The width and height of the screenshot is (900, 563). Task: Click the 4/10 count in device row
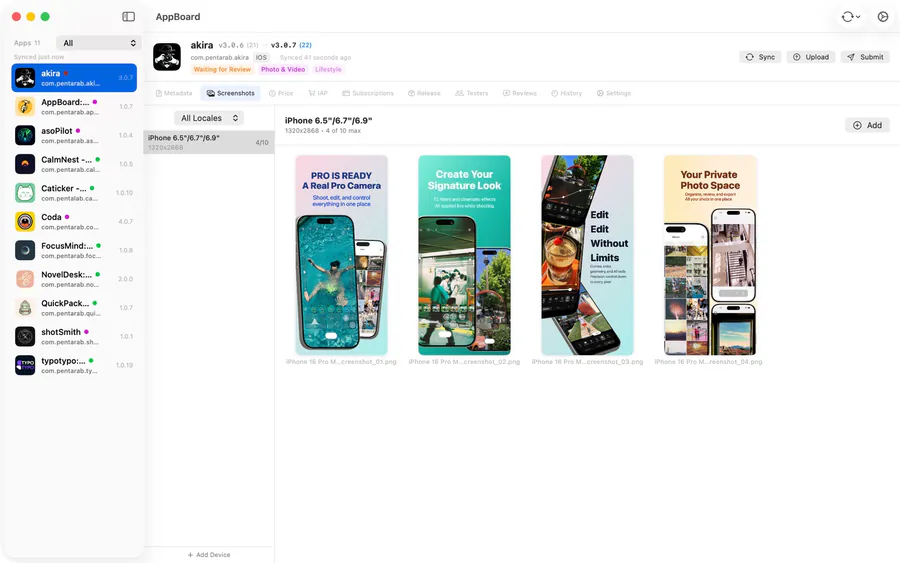262,142
